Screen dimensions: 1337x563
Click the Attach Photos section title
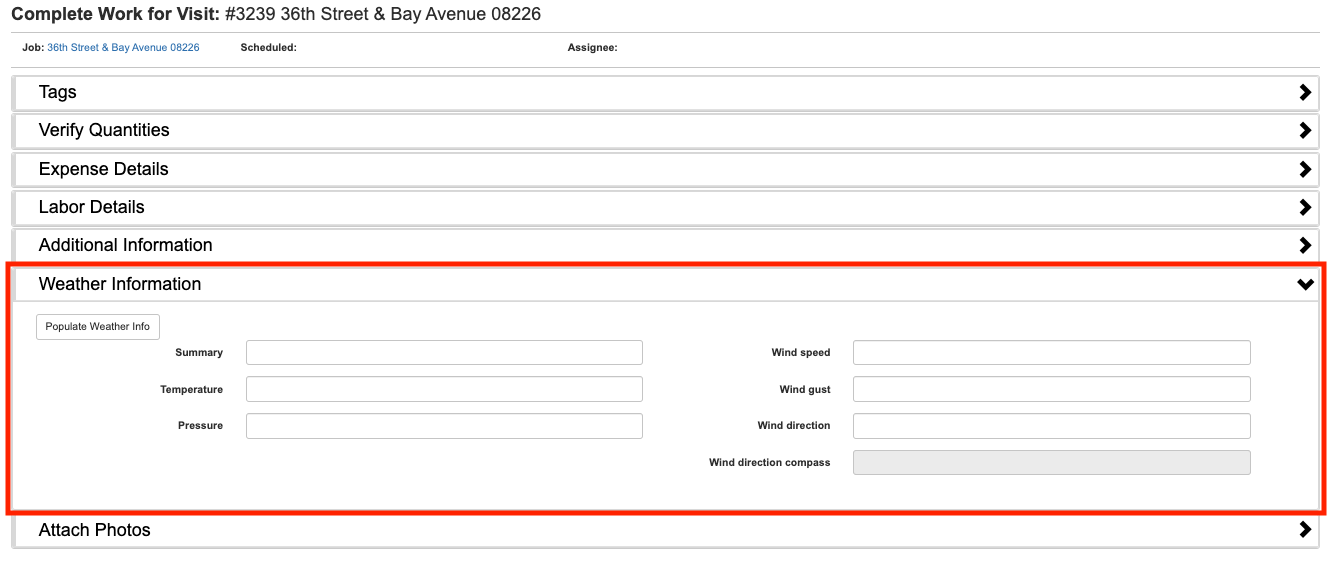click(x=95, y=530)
